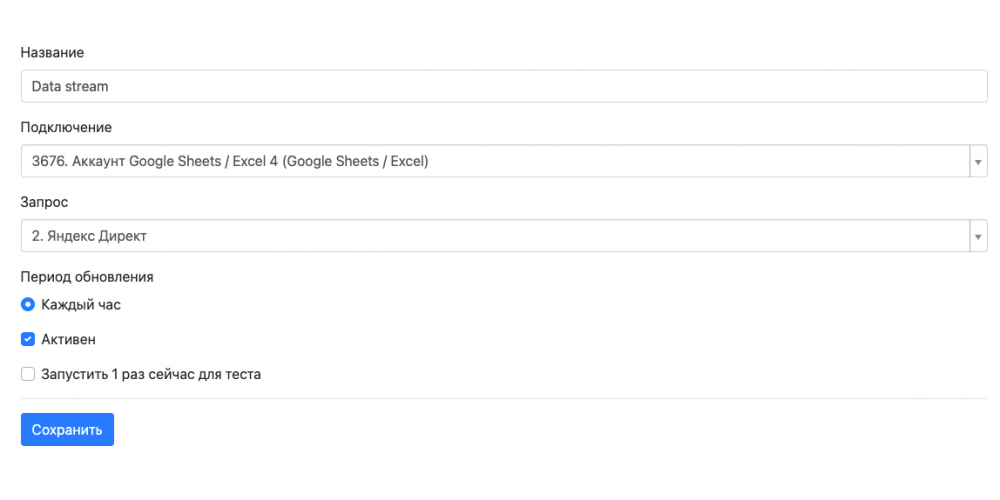
Task: Click the 'Период обновления' heading
Action: pyautogui.click(x=87, y=277)
